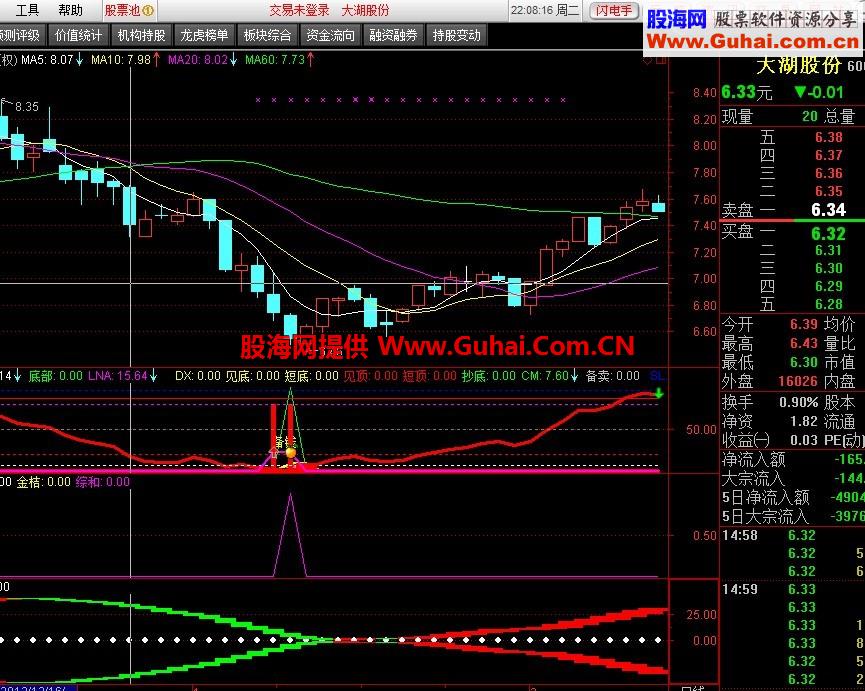The height and width of the screenshot is (691, 865).
Task: Click the current price 6.33元
Action: pyautogui.click(x=747, y=92)
